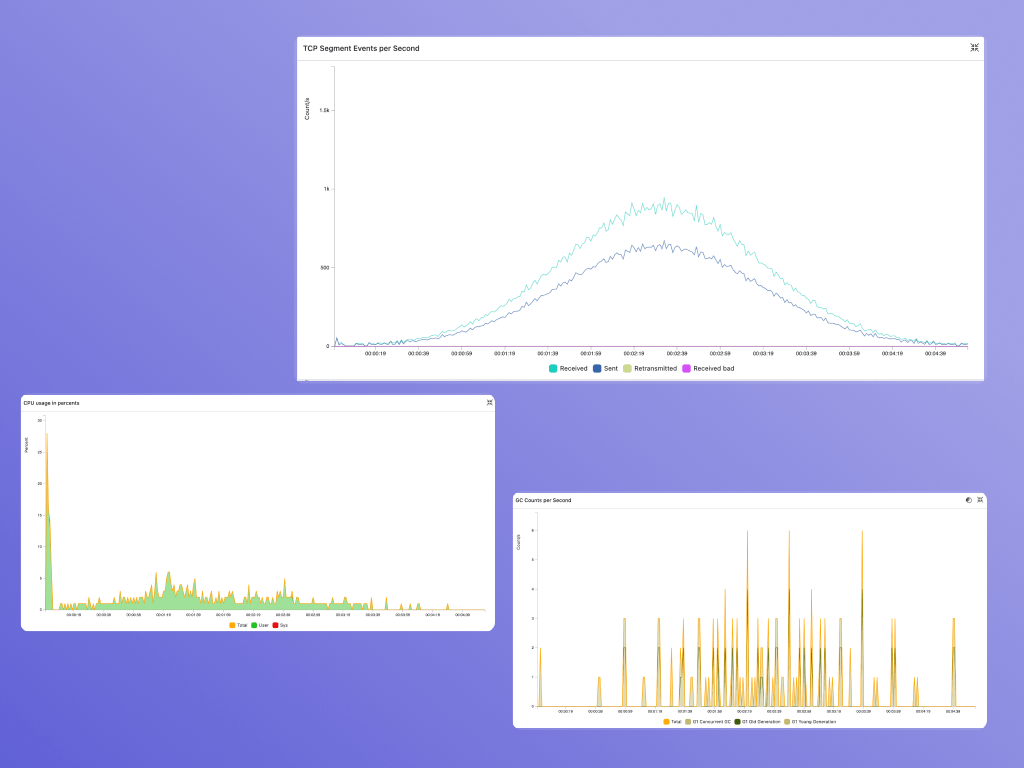Click the 'TCP Segment Events per Second' title
1024x768 pixels.
pyautogui.click(x=361, y=48)
